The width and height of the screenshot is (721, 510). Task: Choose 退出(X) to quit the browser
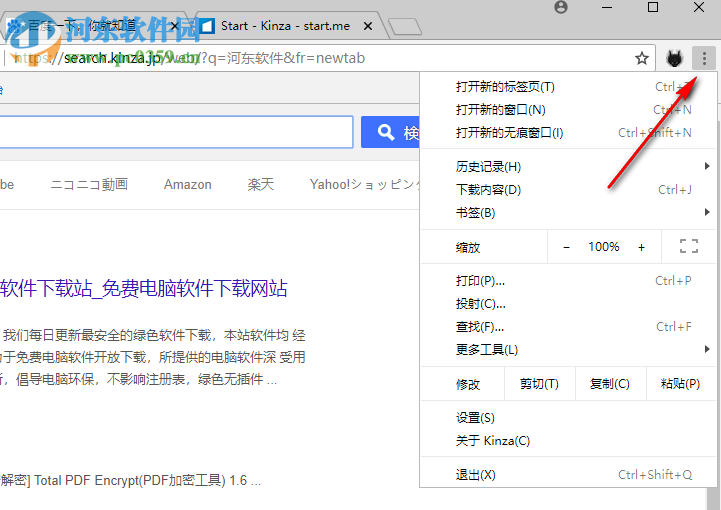(x=568, y=475)
